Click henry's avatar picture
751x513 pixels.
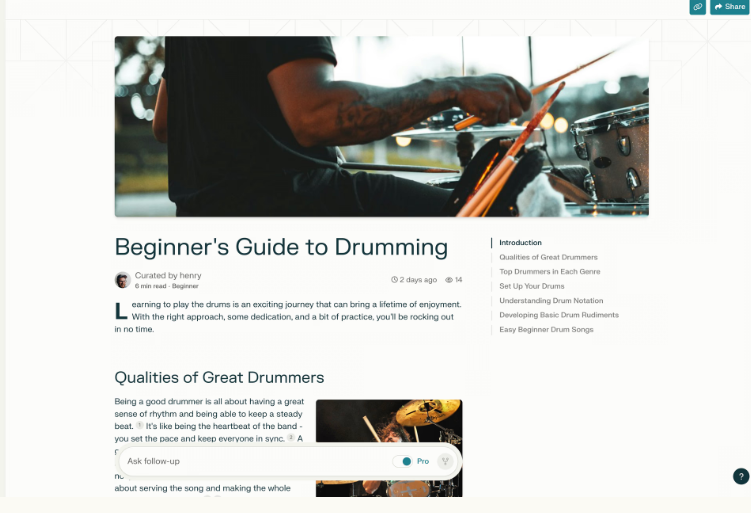(123, 280)
